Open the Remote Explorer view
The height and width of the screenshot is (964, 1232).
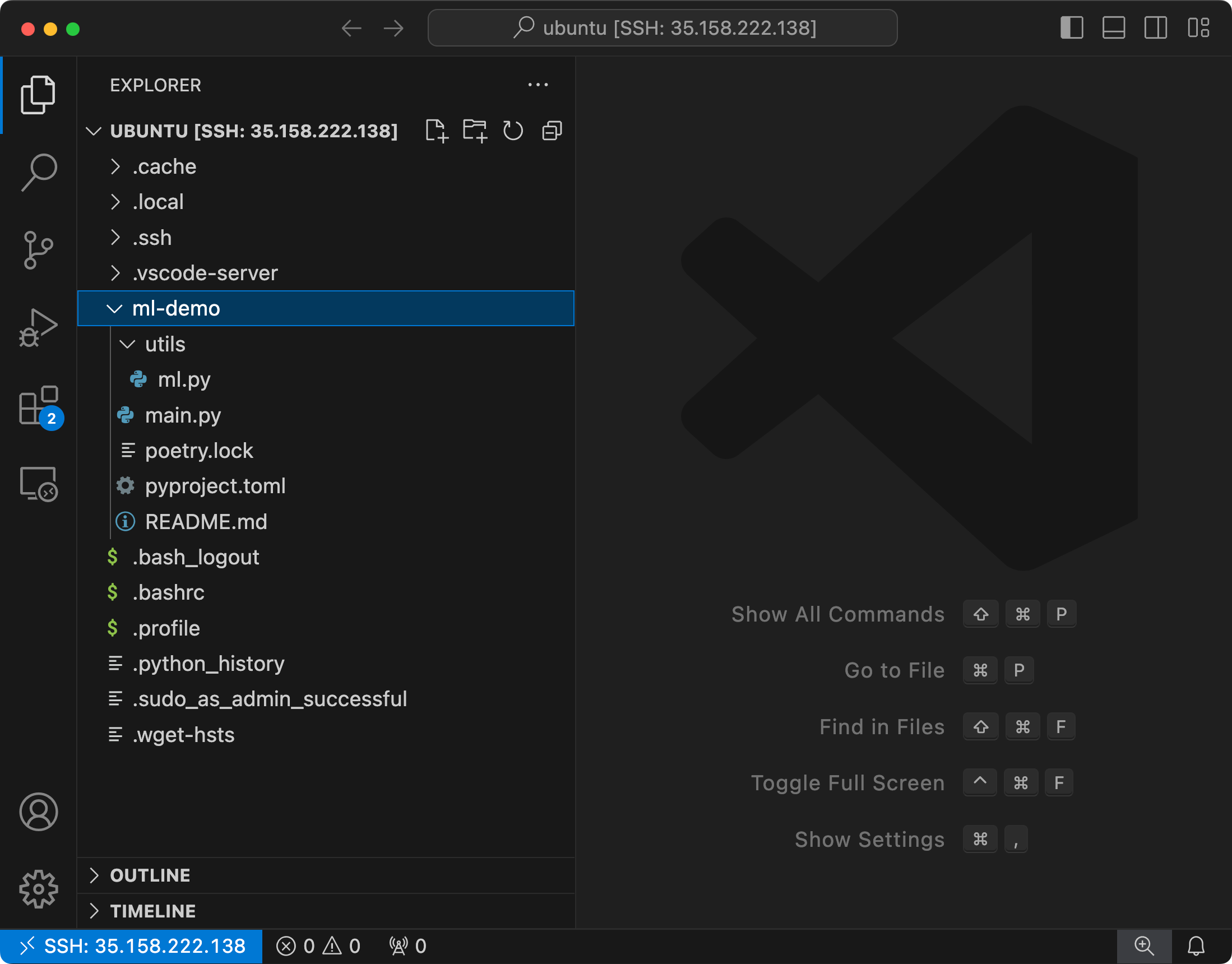(38, 484)
